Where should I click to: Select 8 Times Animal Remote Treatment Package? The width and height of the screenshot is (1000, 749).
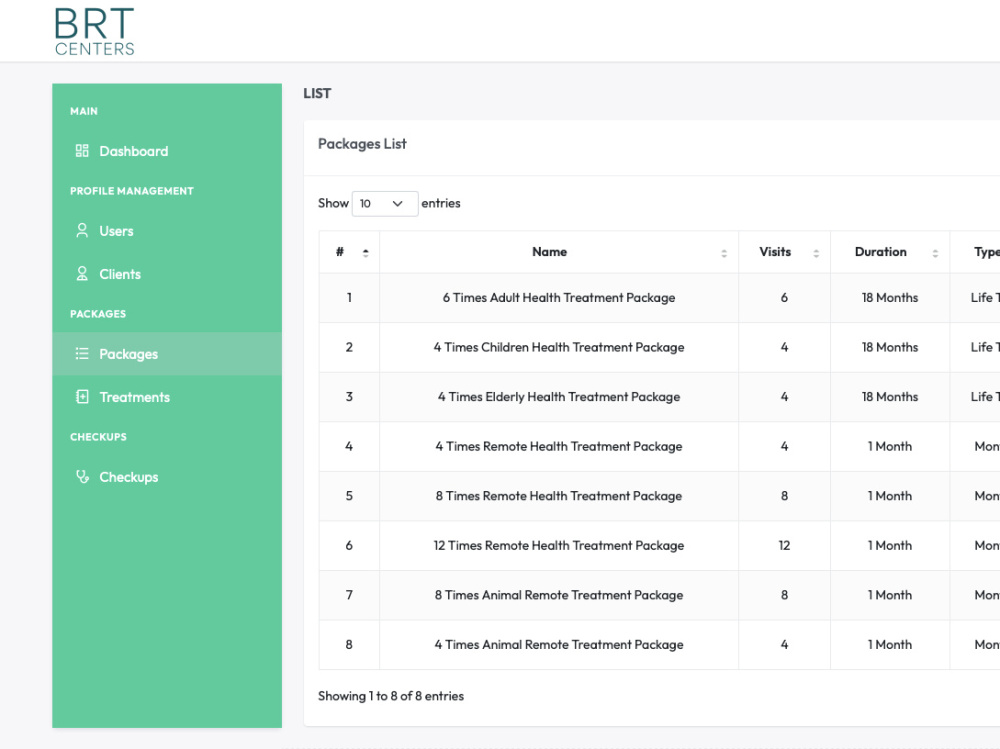[x=559, y=595]
